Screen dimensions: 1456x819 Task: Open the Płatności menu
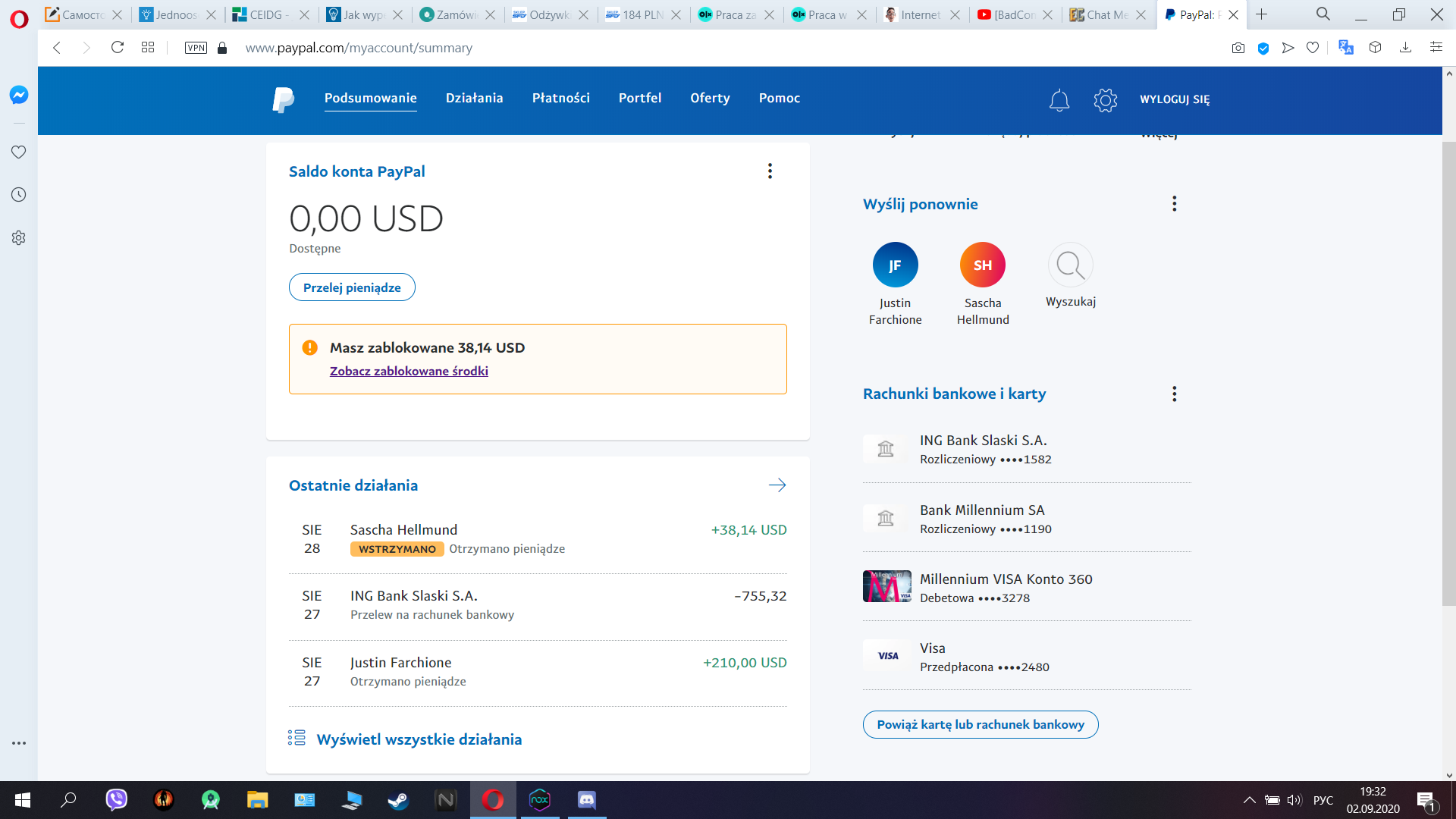coord(561,99)
